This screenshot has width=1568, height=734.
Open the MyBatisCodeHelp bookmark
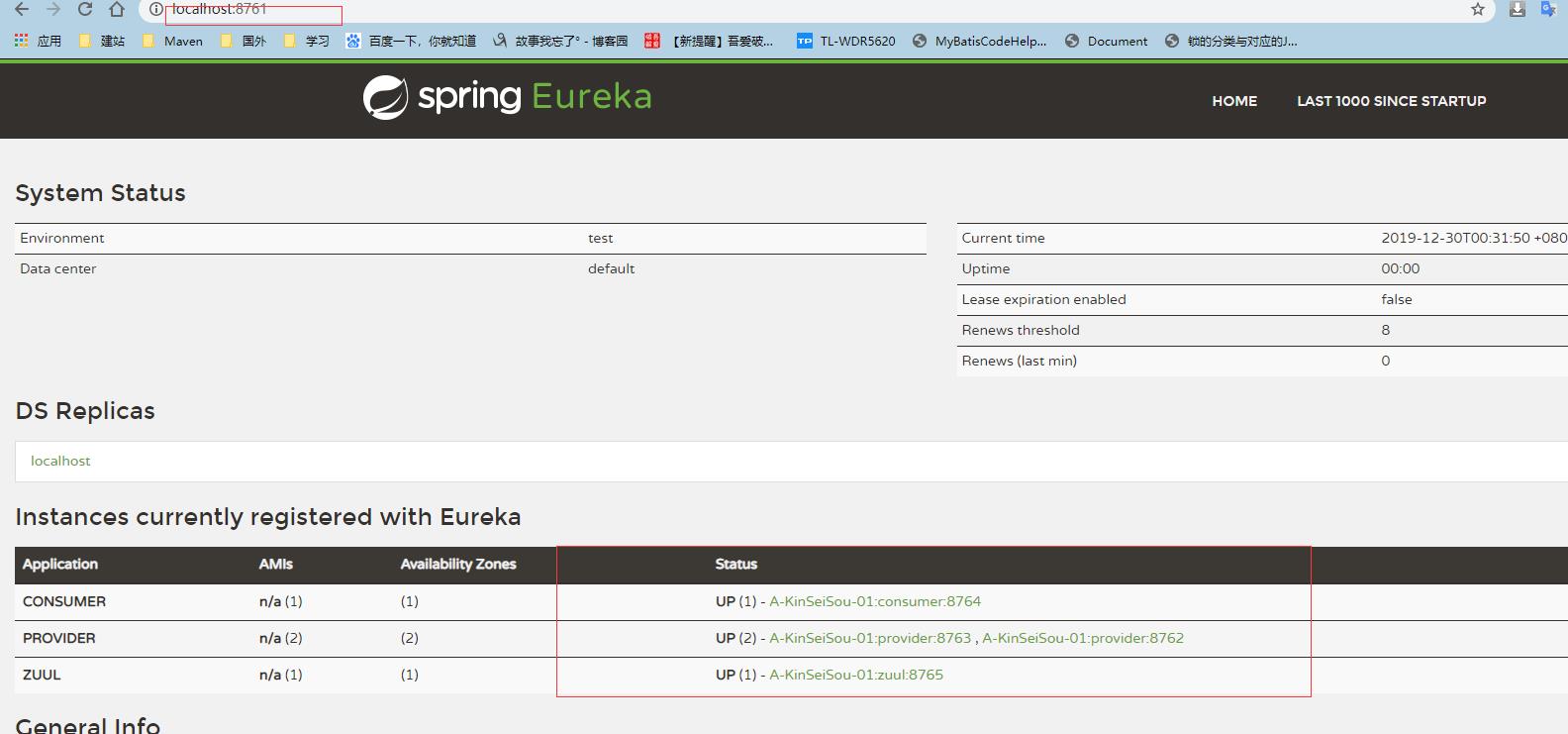pyautogui.click(x=979, y=41)
